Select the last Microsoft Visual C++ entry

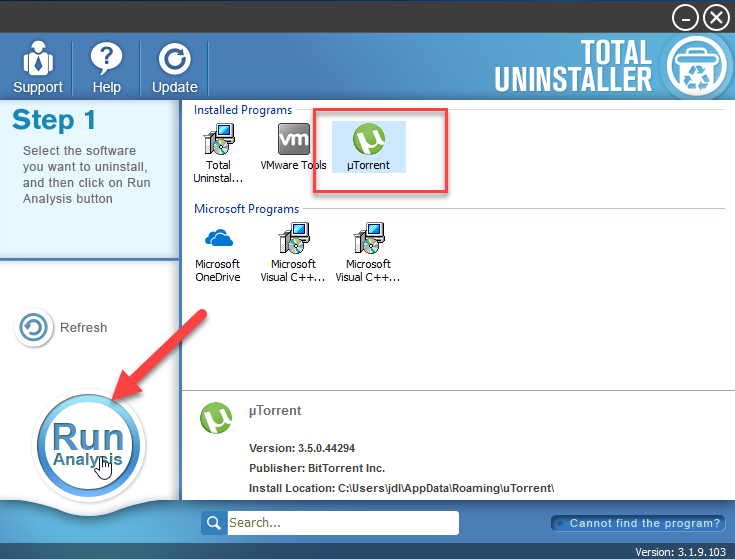pos(368,253)
